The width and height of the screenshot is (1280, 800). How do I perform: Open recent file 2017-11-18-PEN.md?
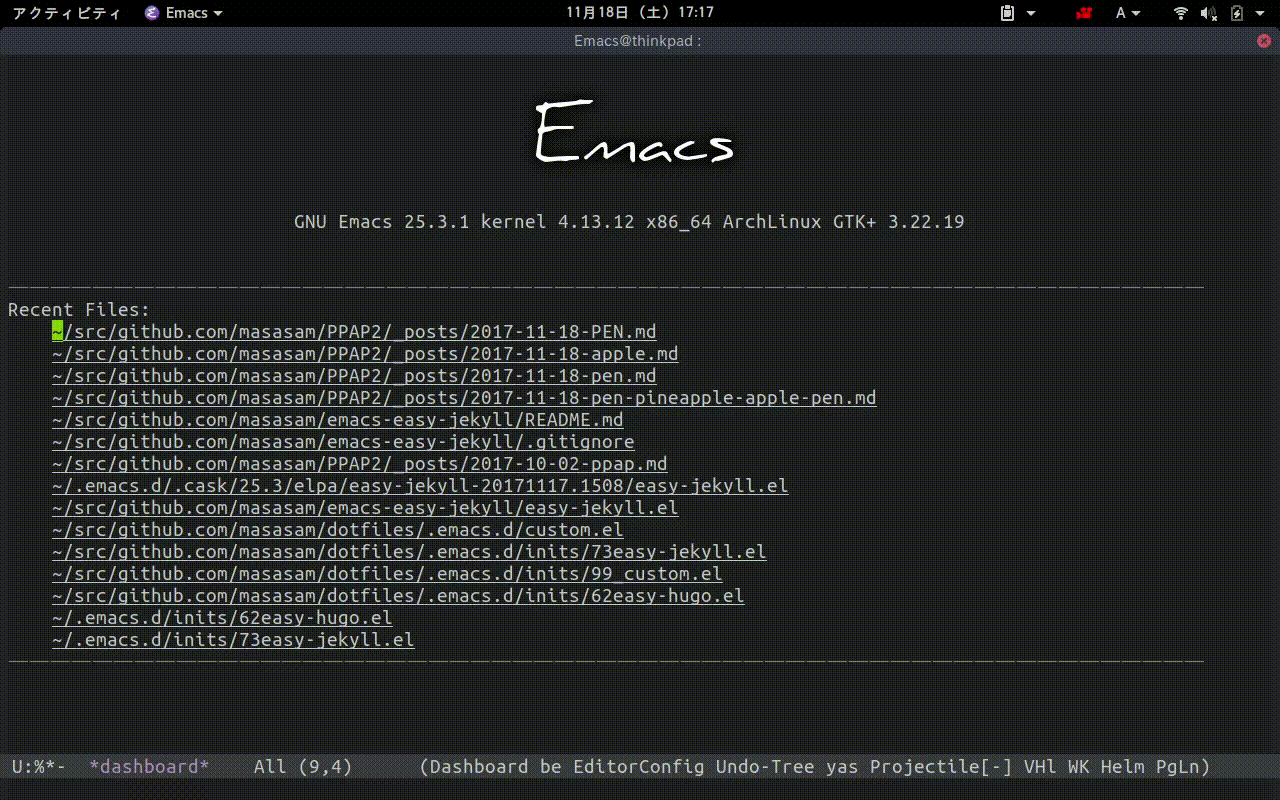pyautogui.click(x=354, y=332)
